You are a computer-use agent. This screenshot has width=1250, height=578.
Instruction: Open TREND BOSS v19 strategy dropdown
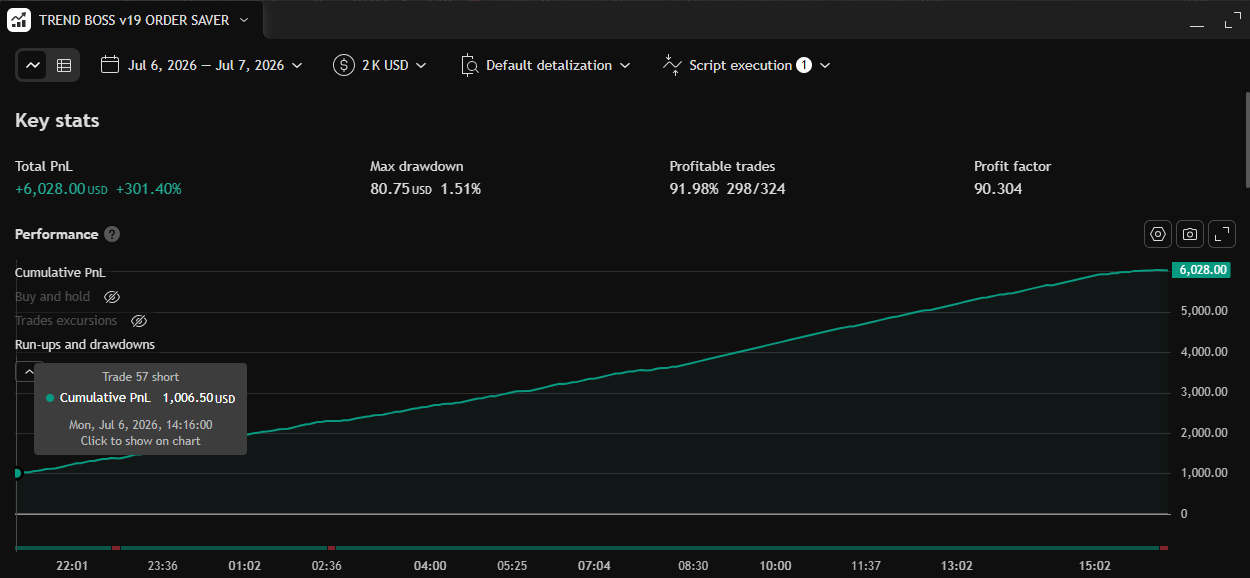143,19
